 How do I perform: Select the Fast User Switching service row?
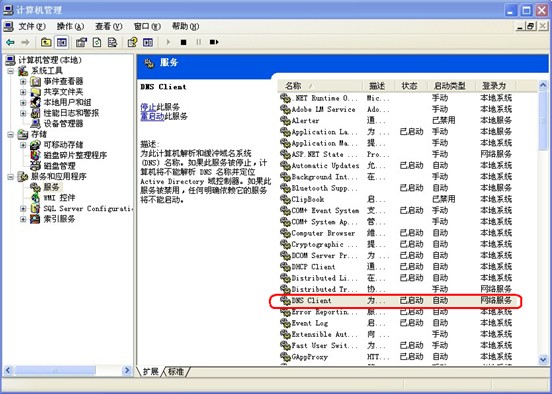point(396,346)
